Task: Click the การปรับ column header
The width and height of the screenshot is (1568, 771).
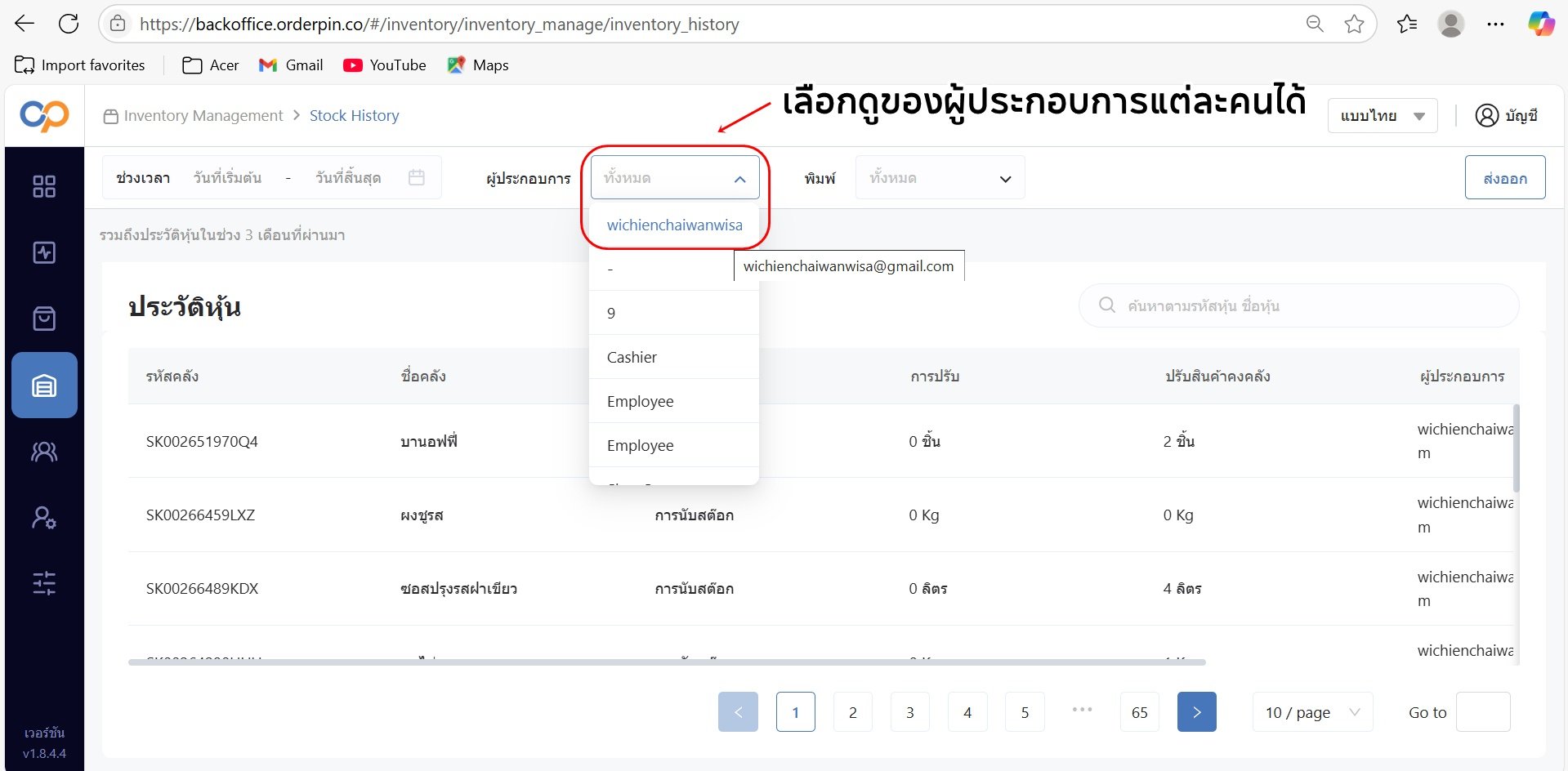Action: [x=935, y=377]
